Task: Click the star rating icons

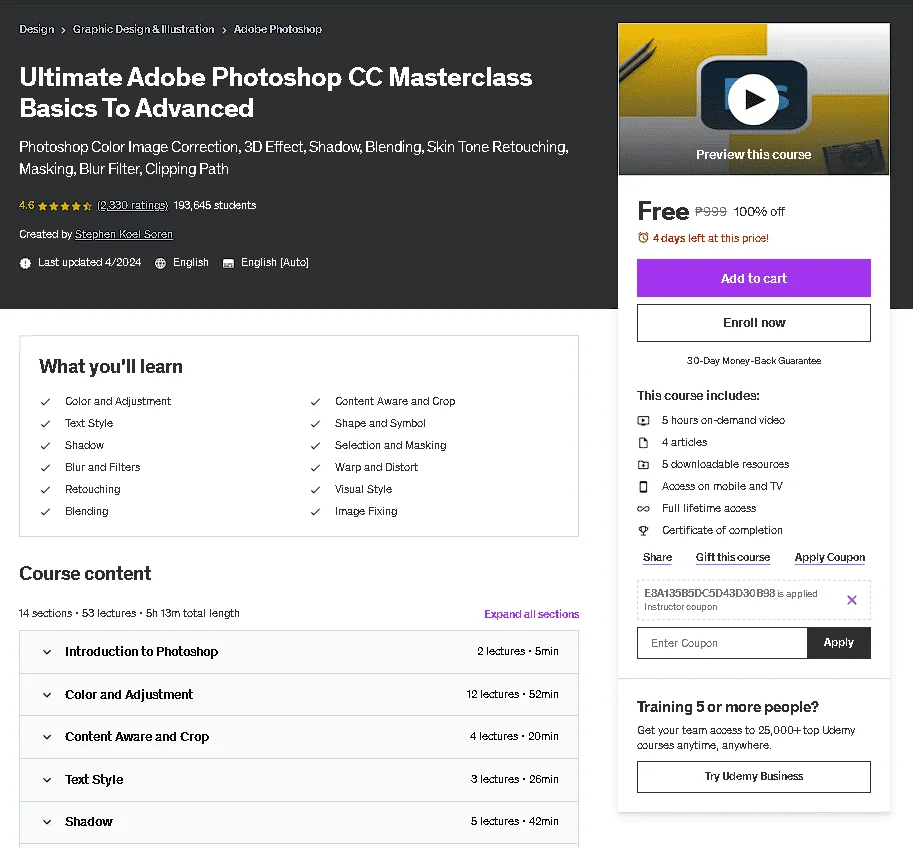Action: 65,206
